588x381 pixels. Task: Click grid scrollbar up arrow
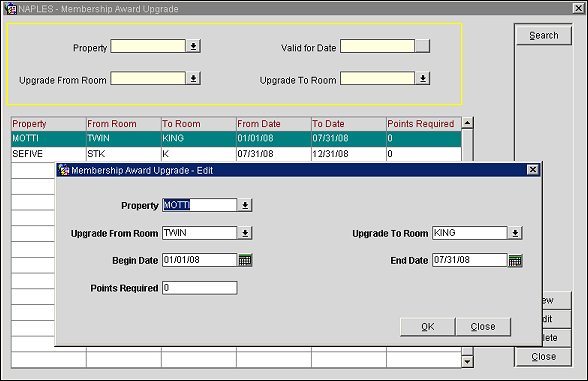pos(467,122)
